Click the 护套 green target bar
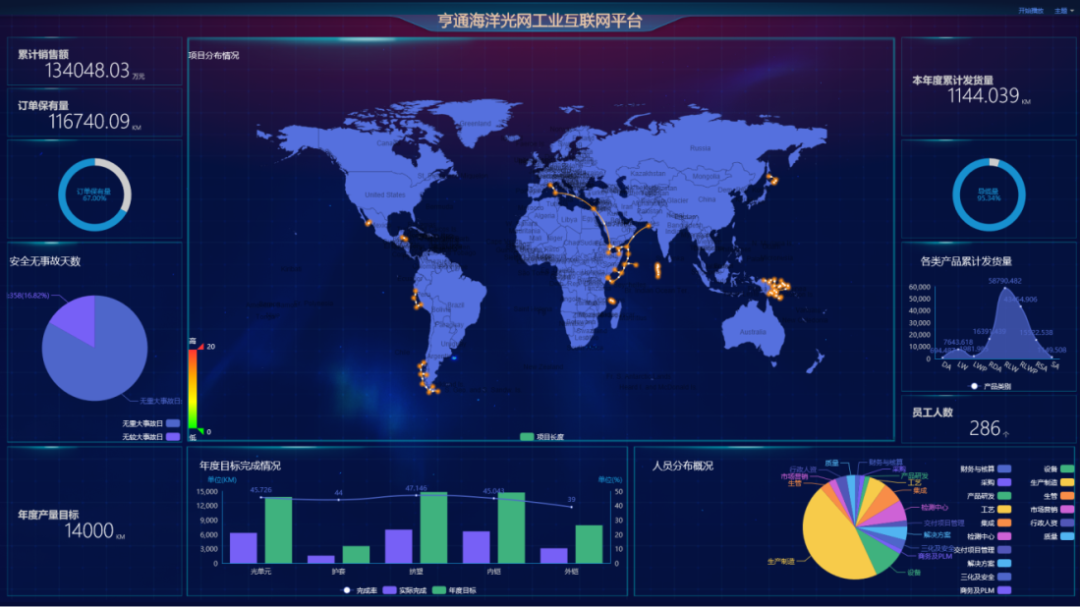1080x607 pixels. click(356, 555)
